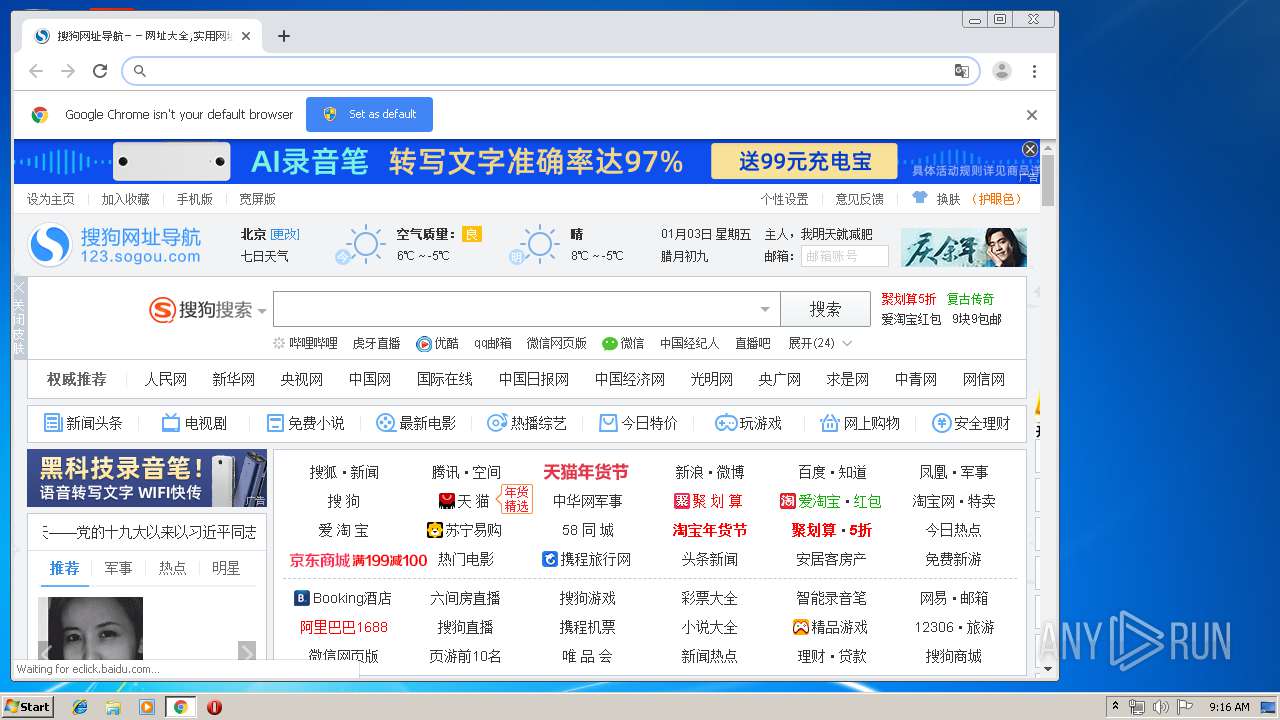Close the Sogou navigation tab

point(246,36)
